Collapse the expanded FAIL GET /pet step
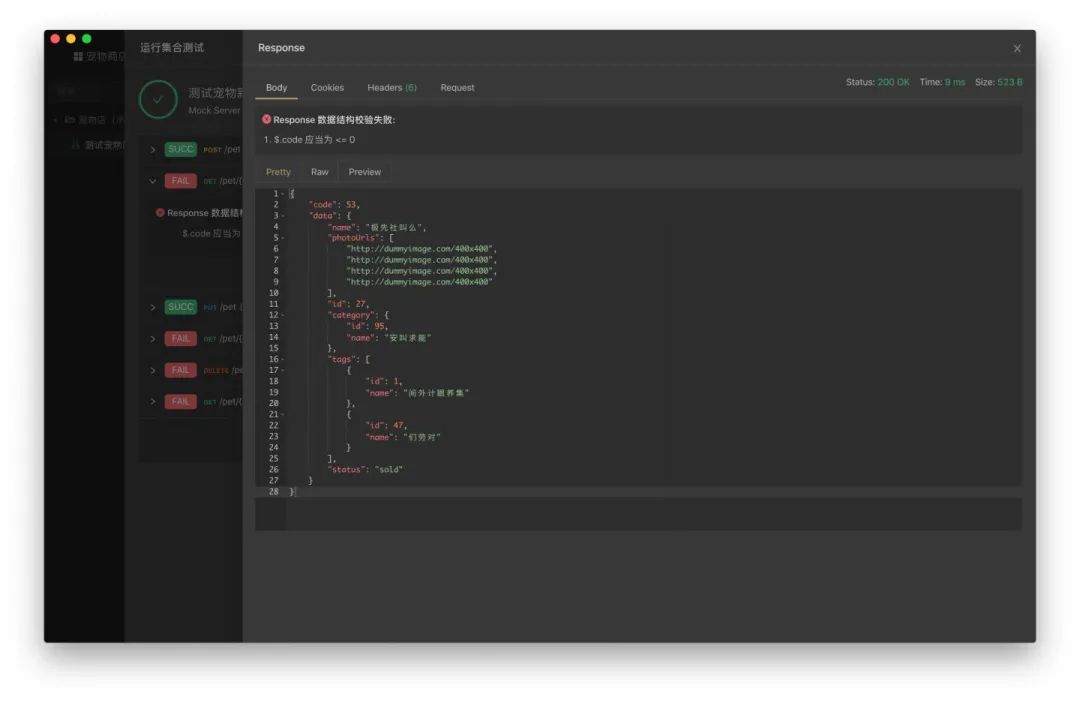Viewport: 1080px width, 701px height. tap(153, 181)
